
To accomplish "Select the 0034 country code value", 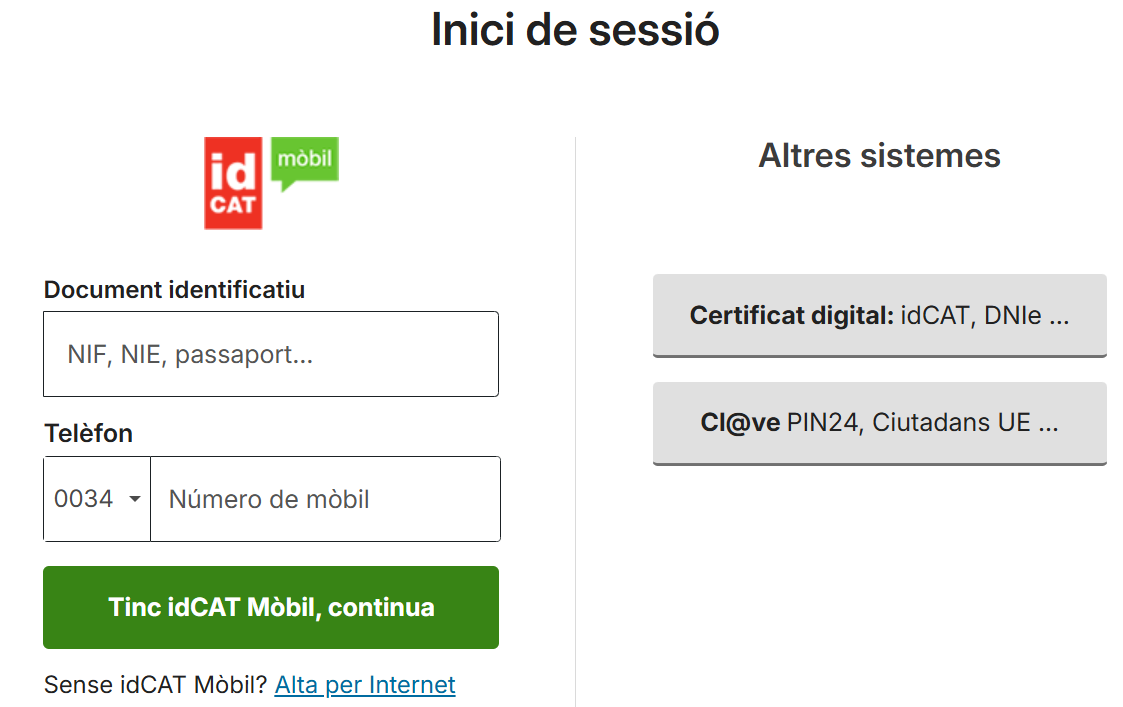I will (84, 499).
